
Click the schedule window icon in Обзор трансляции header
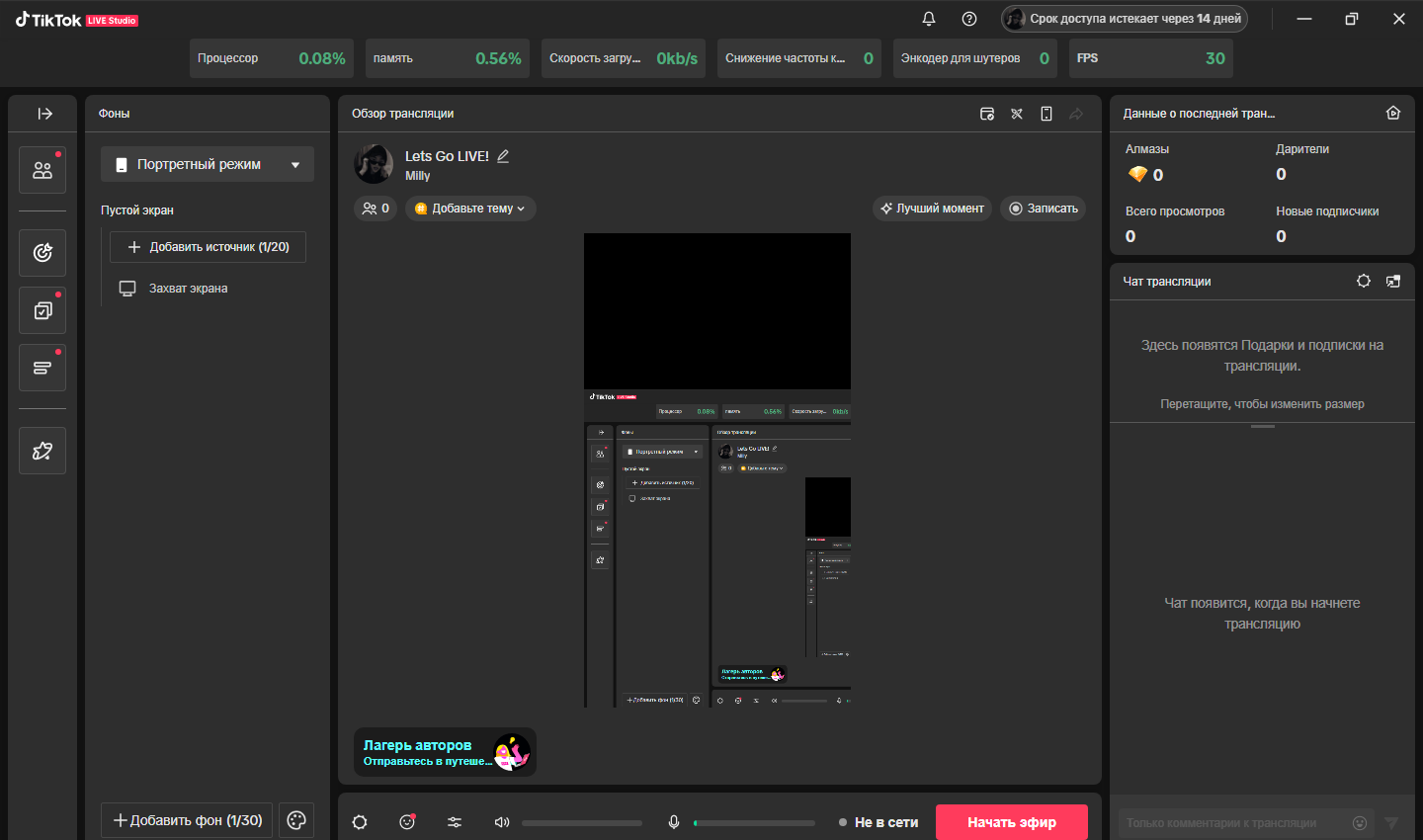tap(987, 114)
